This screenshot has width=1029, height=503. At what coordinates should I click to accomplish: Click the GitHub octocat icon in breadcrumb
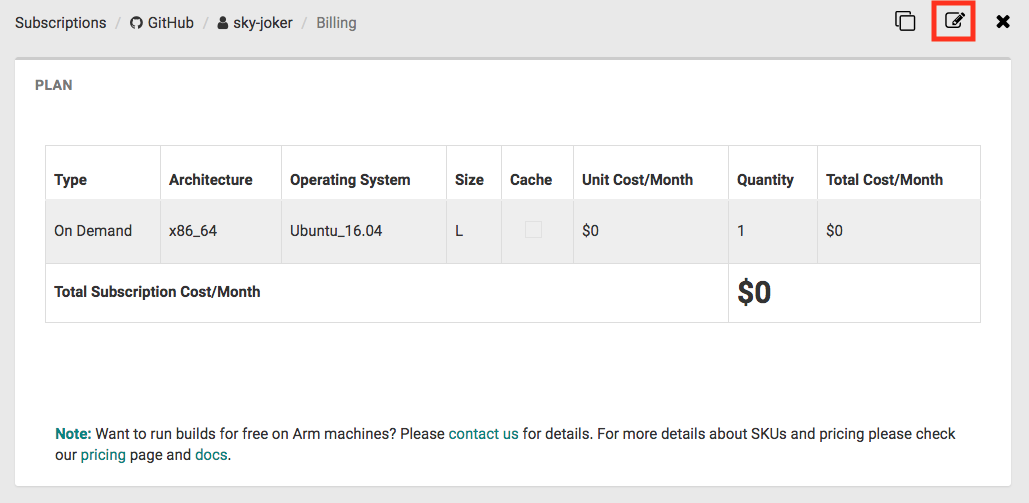coord(136,23)
